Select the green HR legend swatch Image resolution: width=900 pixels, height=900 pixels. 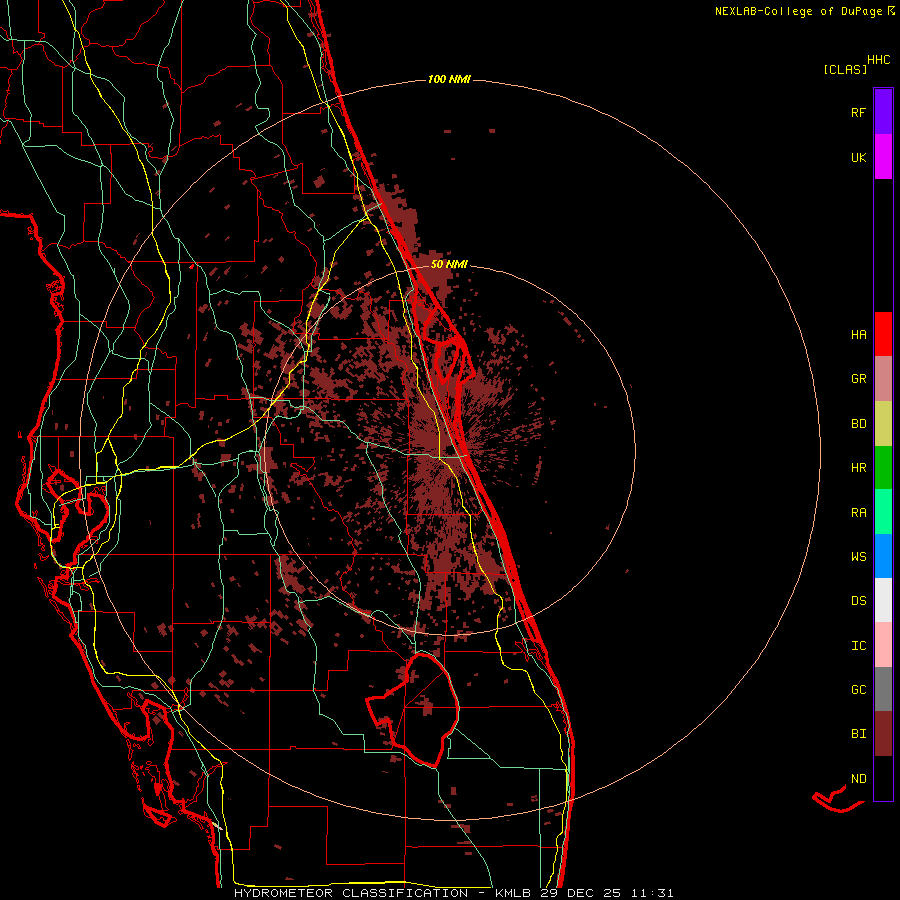883,467
